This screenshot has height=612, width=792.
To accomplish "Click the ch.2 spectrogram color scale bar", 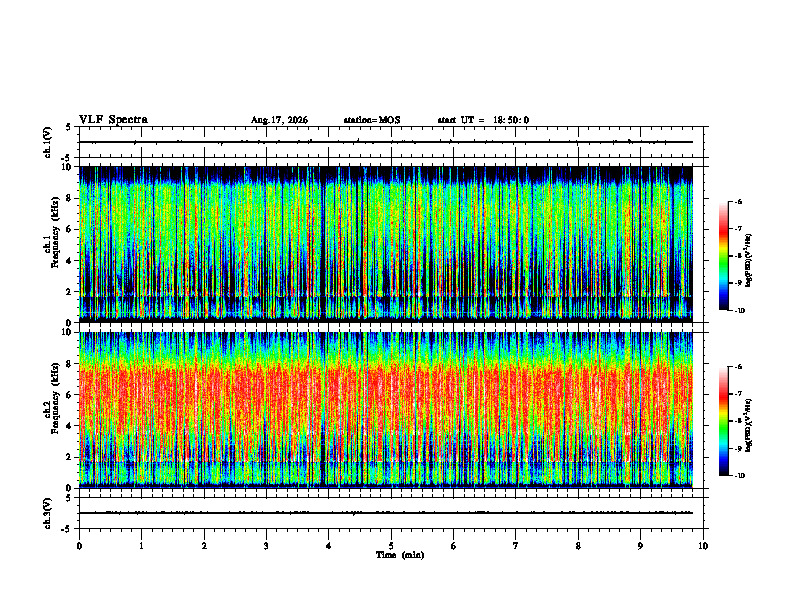I will click(723, 421).
